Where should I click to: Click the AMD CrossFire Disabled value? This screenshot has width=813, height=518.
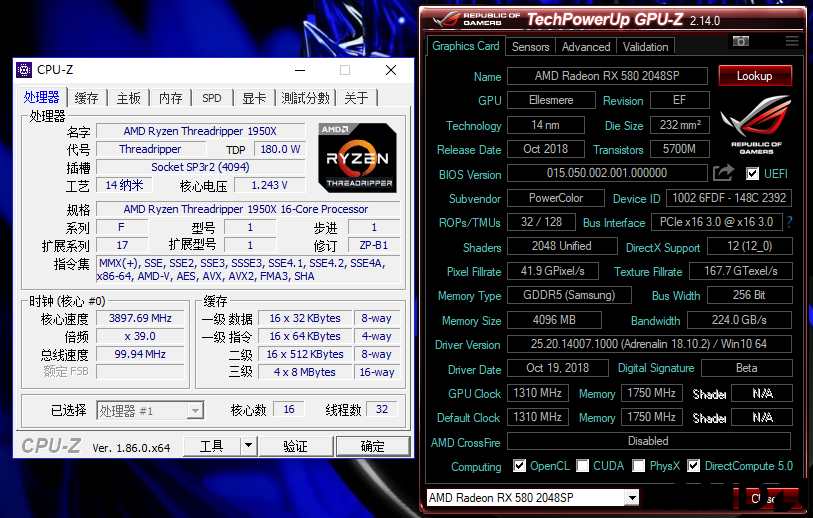coord(649,441)
